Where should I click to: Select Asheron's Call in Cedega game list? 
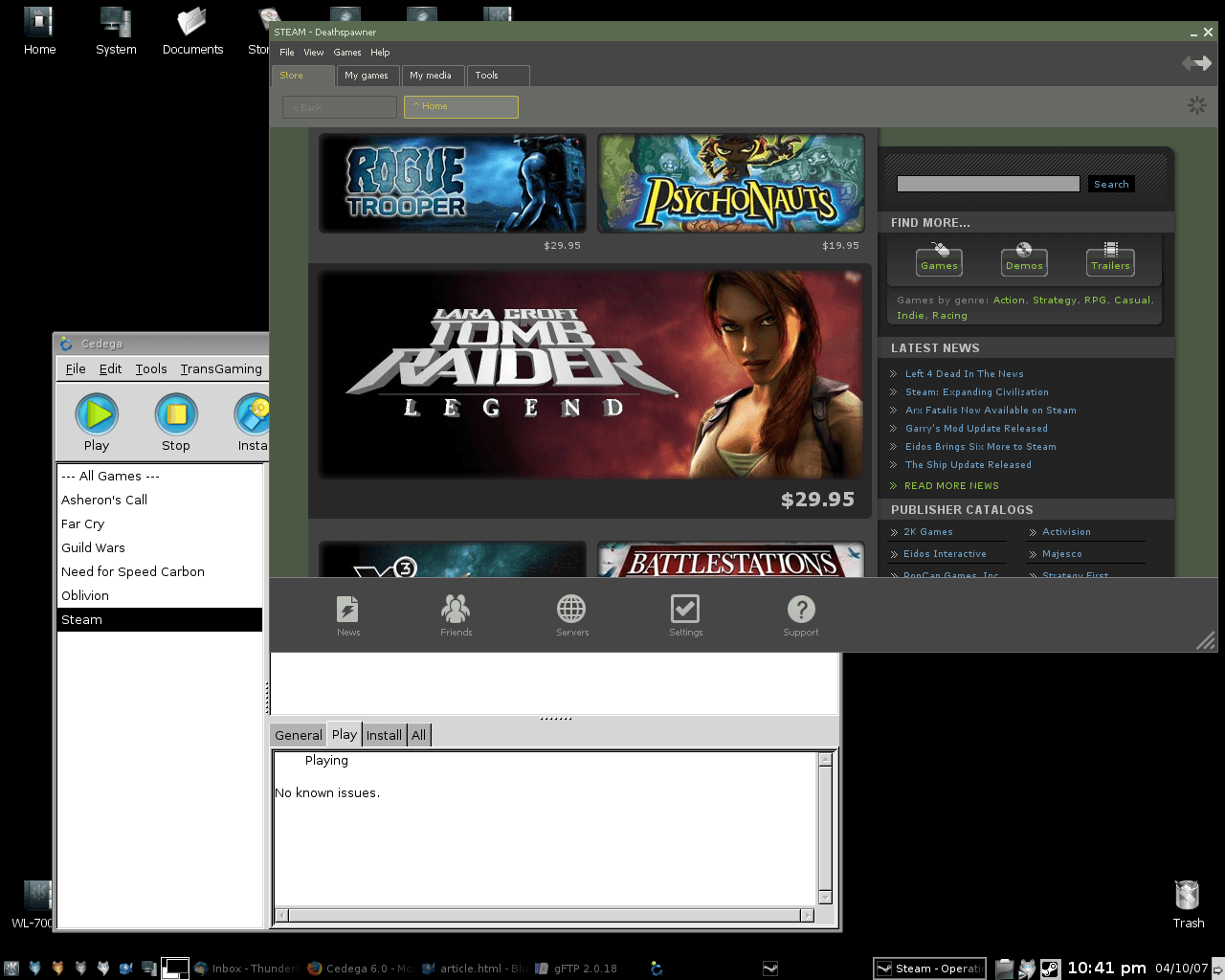[160, 500]
